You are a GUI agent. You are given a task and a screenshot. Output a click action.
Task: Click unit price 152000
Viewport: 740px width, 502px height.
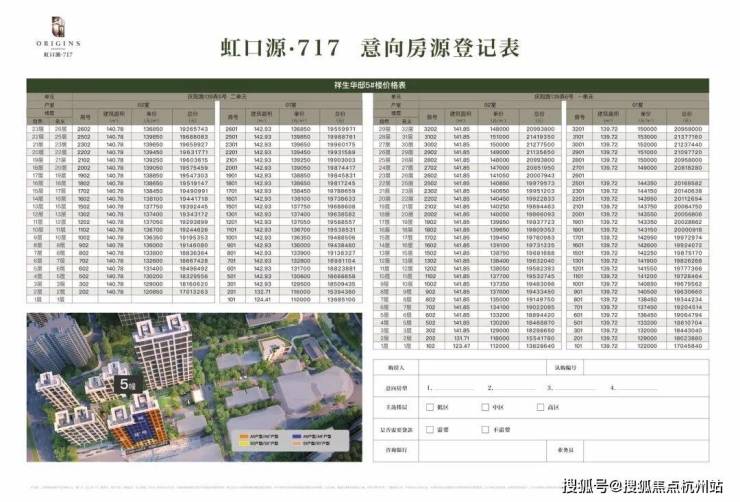point(647,144)
